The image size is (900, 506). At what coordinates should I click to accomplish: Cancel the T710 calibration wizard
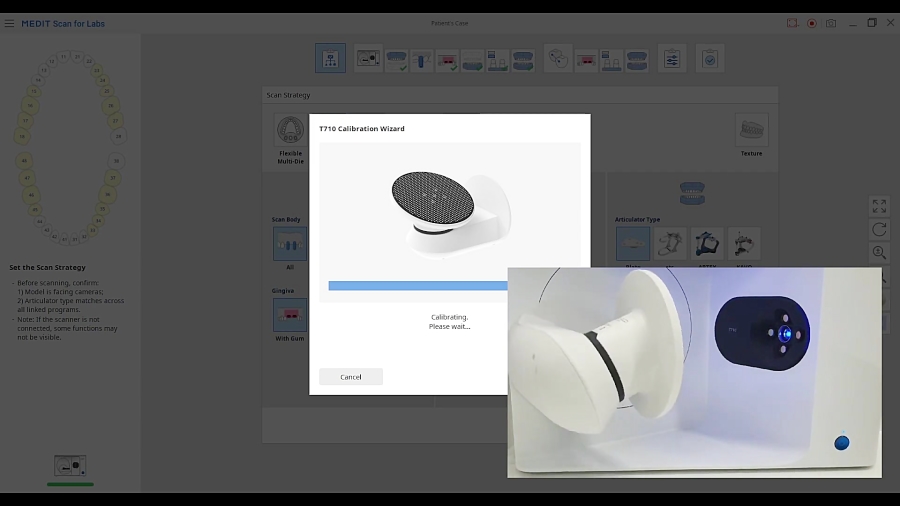coord(350,377)
